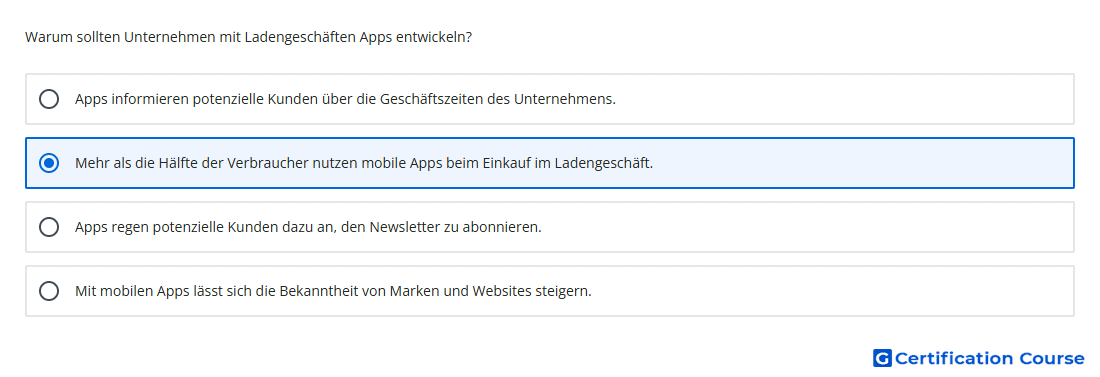The width and height of the screenshot is (1100, 377).
Task: Open the Certification Course link text
Action: pyautogui.click(x=989, y=358)
